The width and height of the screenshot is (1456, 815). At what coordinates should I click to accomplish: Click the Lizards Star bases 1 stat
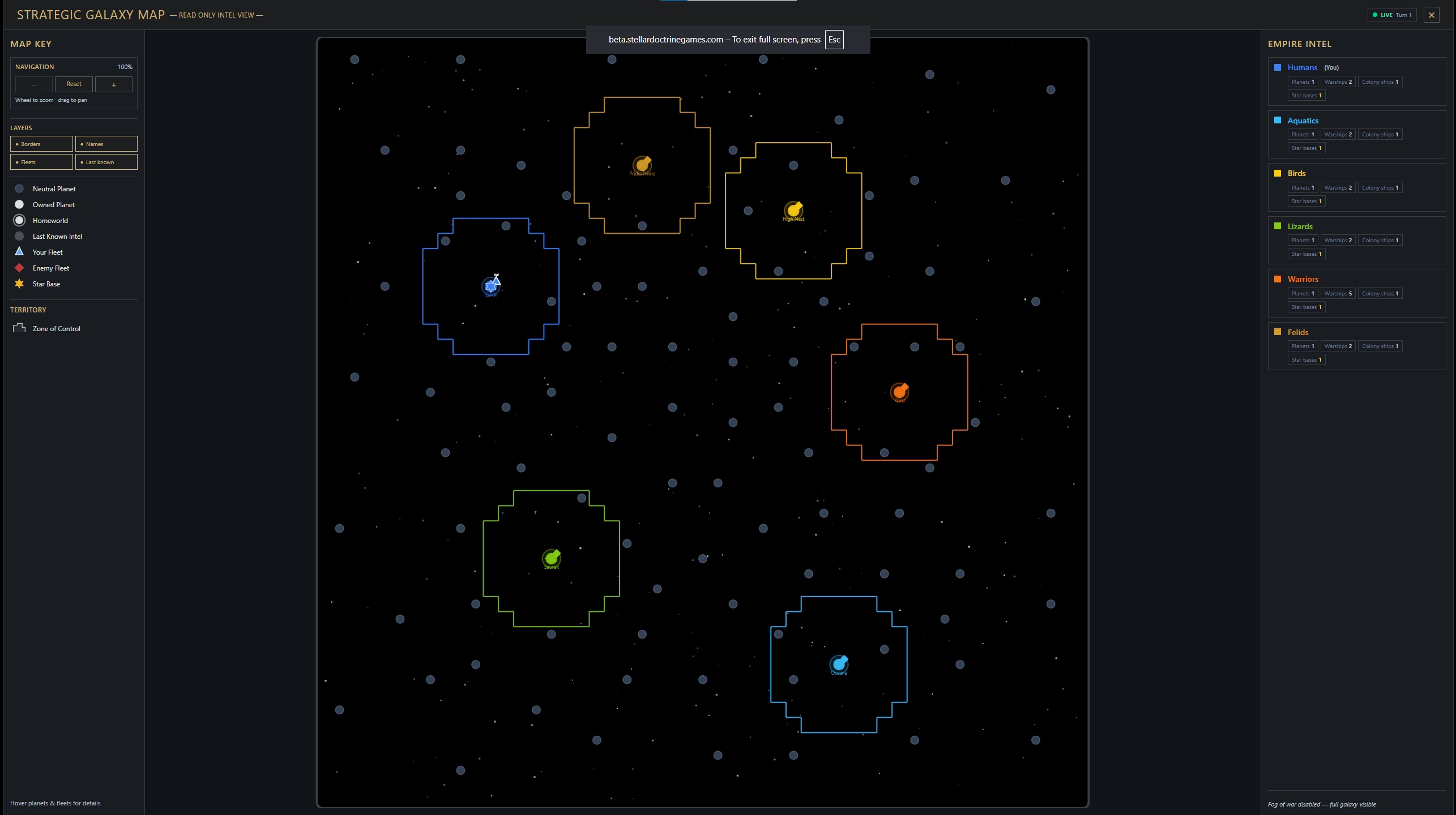tap(1306, 254)
